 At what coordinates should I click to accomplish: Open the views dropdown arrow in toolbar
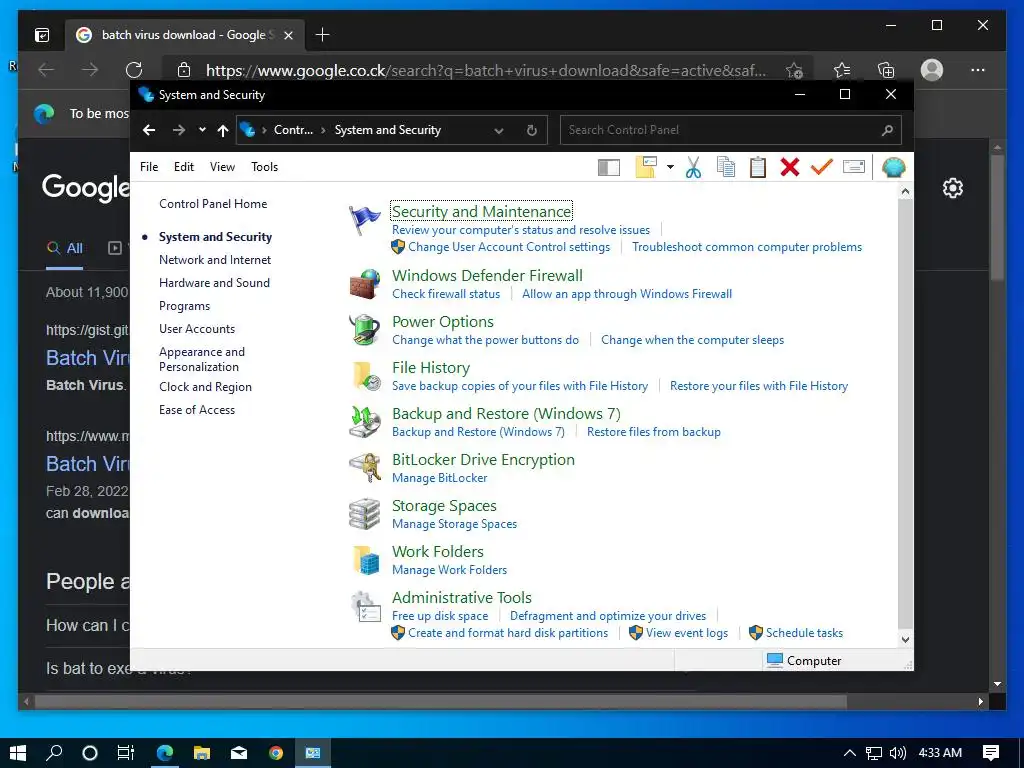pos(670,167)
